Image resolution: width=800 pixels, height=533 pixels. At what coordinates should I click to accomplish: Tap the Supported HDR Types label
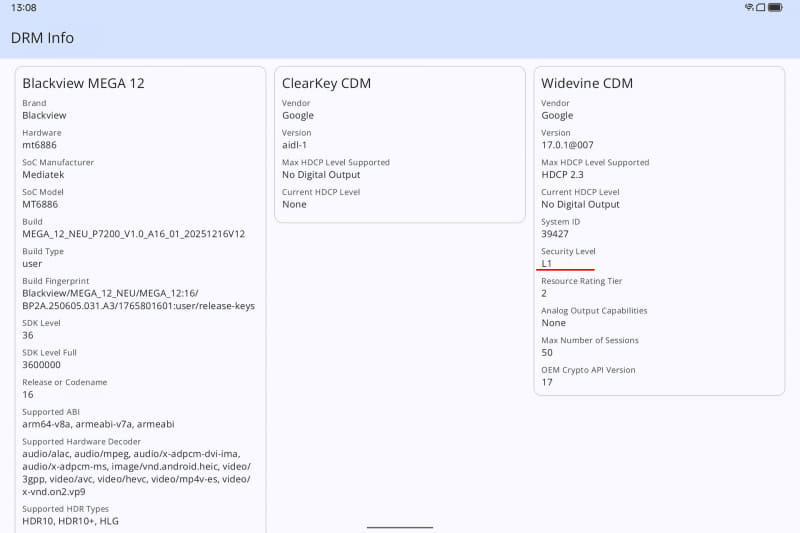[x=65, y=509]
